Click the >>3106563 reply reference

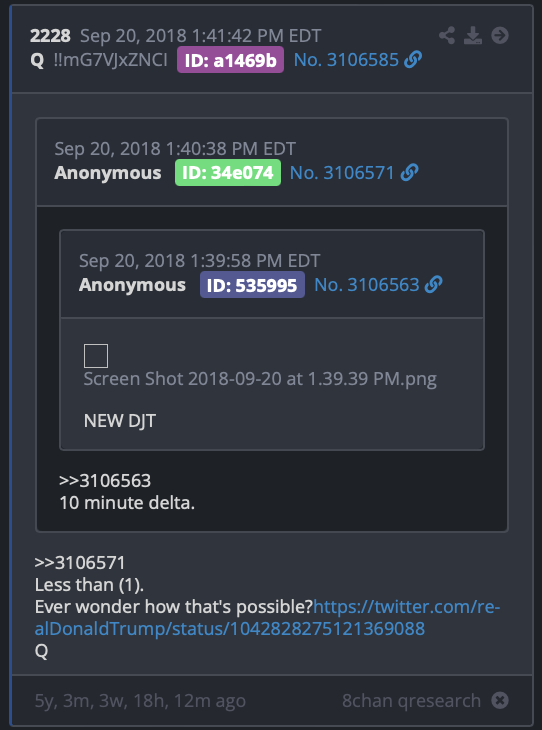coord(105,480)
